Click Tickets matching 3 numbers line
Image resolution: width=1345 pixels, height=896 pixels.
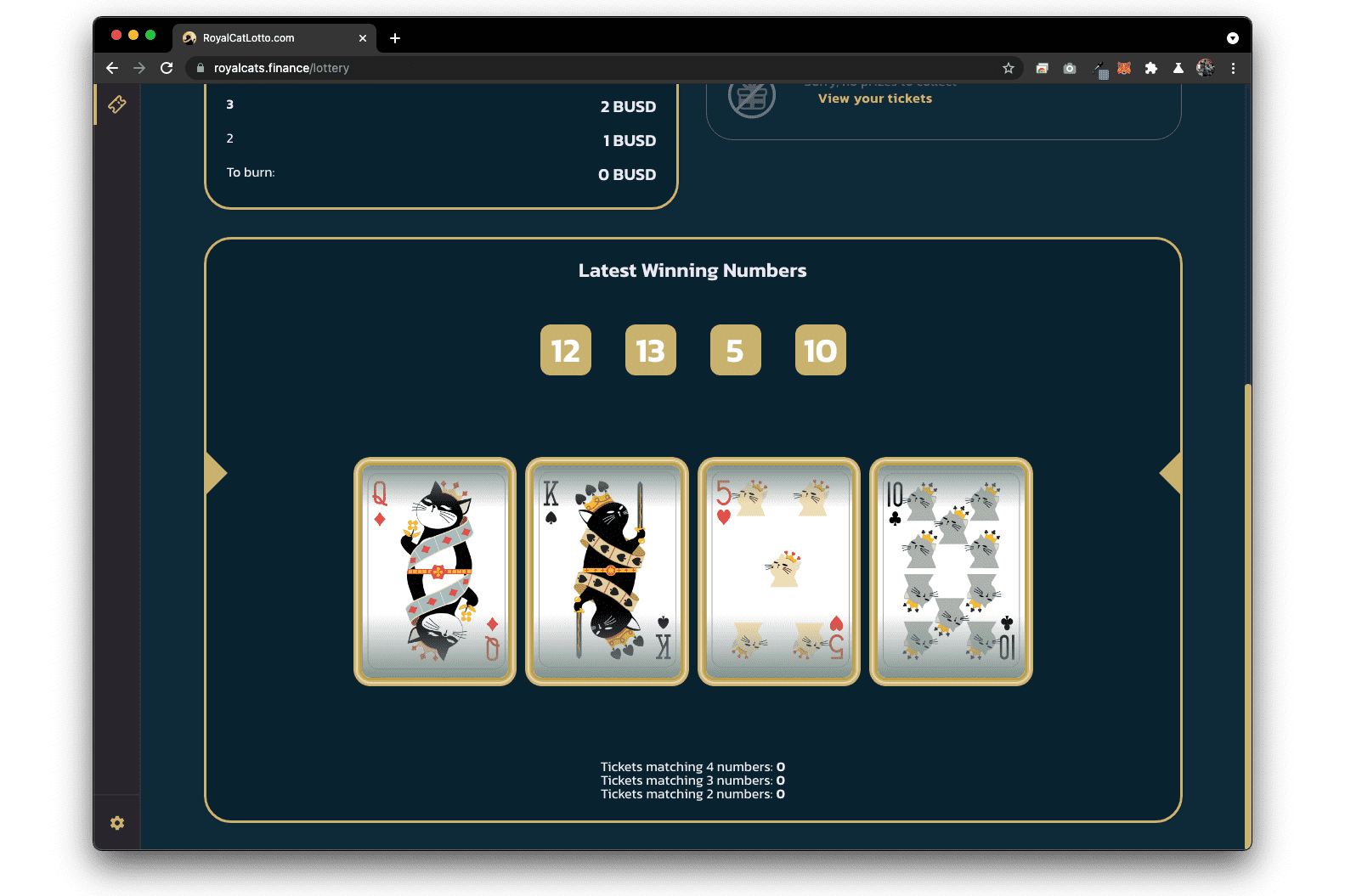(x=692, y=780)
